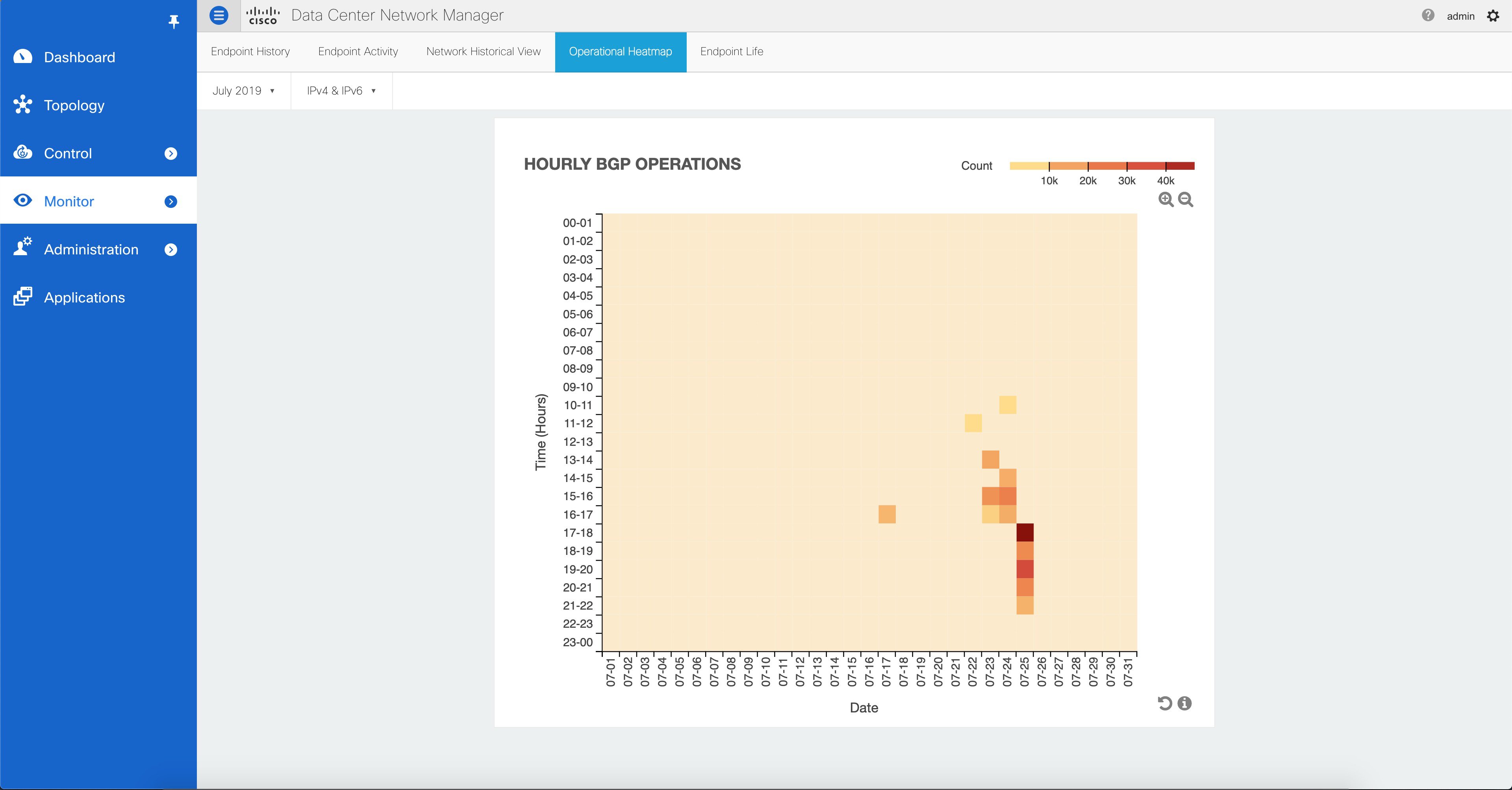This screenshot has height=790, width=1512.
Task: Click the darkest red cell on 07-25
Action: pos(1024,532)
